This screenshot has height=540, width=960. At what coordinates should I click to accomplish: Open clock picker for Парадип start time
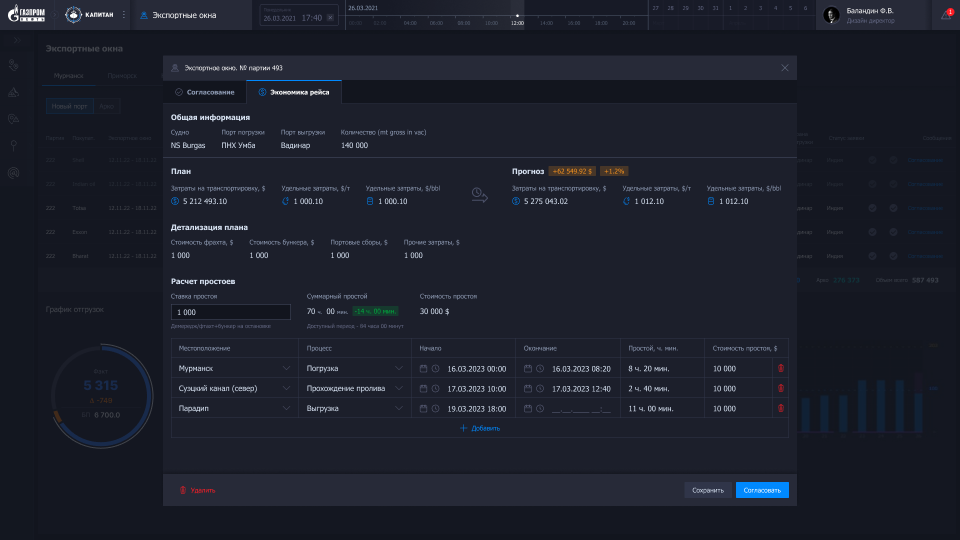[436, 409]
